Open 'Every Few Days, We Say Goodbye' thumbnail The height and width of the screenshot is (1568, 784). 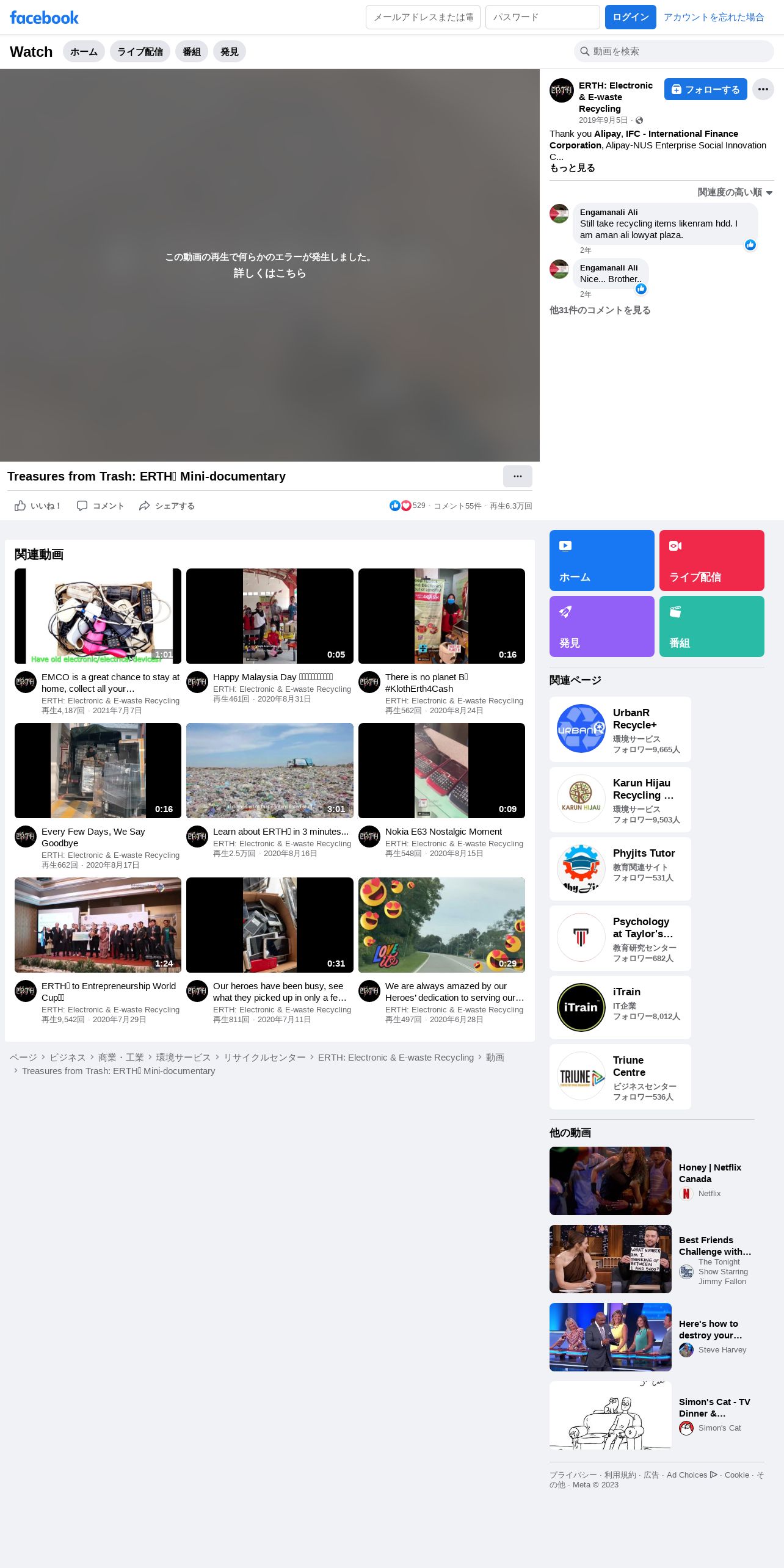(98, 771)
